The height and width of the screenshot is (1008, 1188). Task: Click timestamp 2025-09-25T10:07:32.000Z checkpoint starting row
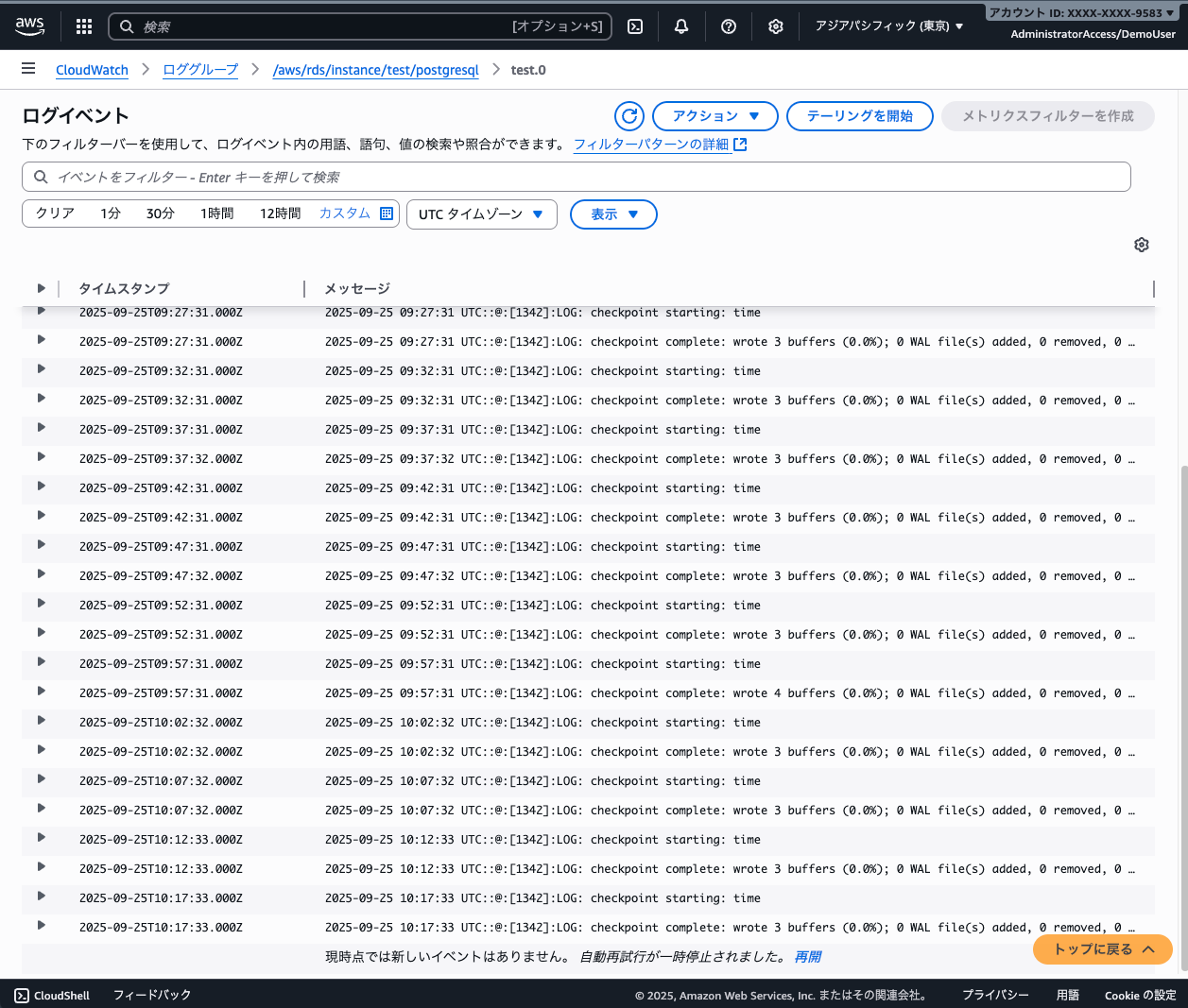point(161,780)
